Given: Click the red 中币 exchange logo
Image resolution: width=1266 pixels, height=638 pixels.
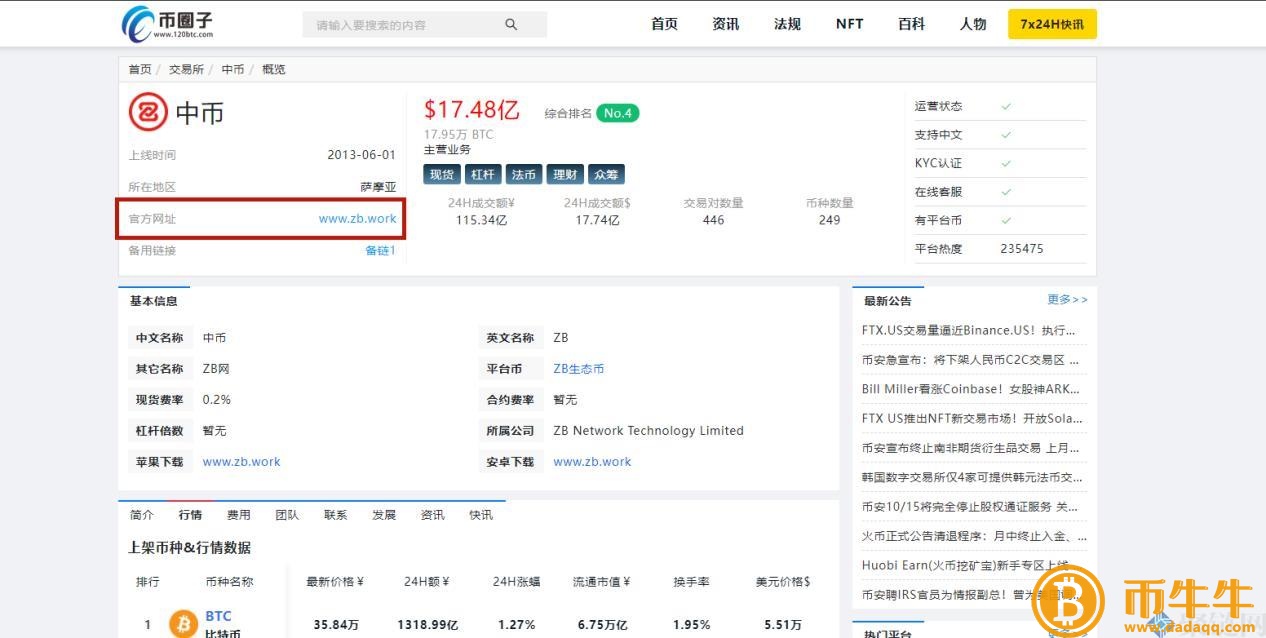Looking at the screenshot, I should [x=148, y=112].
